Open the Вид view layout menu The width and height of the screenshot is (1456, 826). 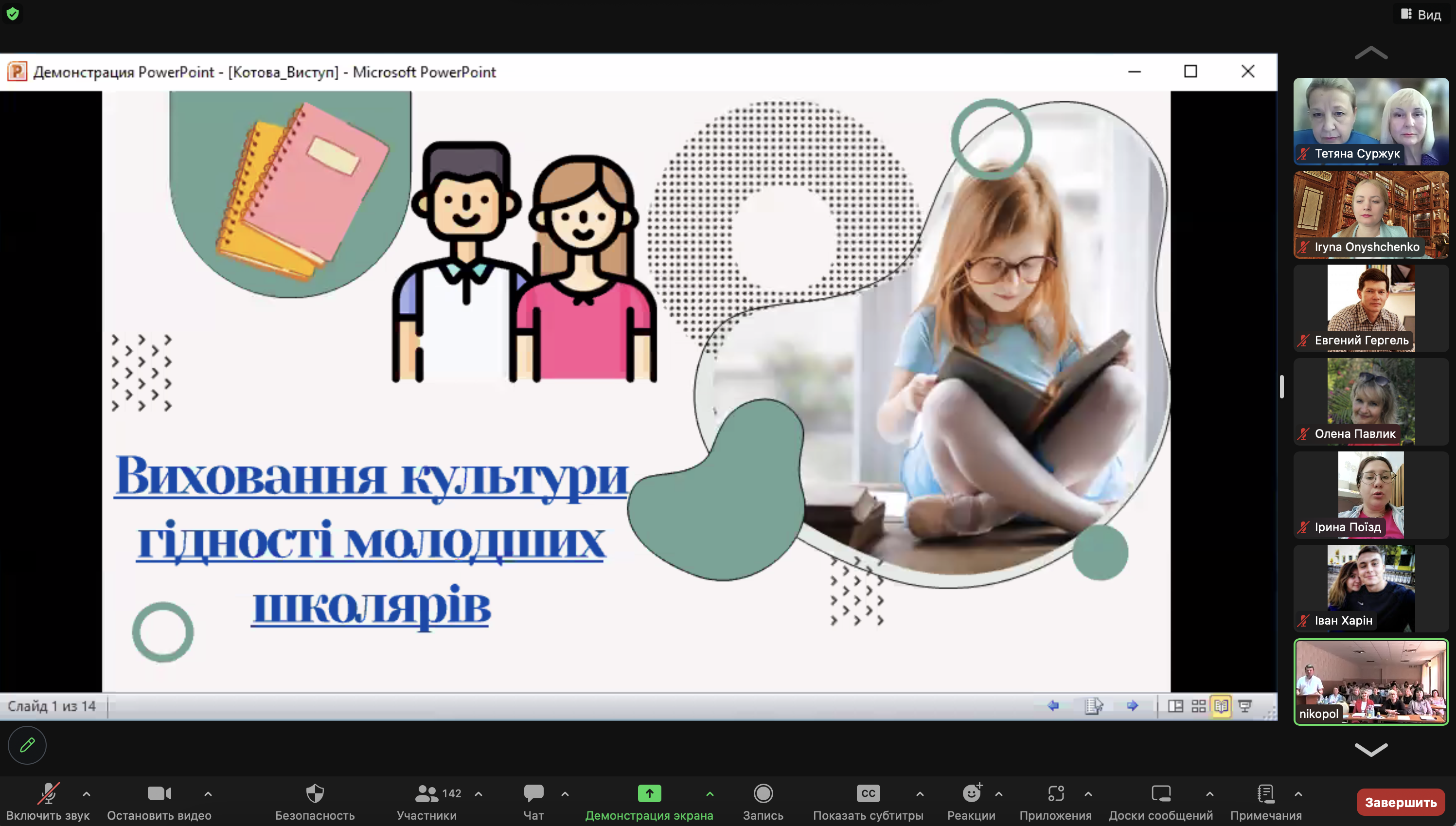1421,15
